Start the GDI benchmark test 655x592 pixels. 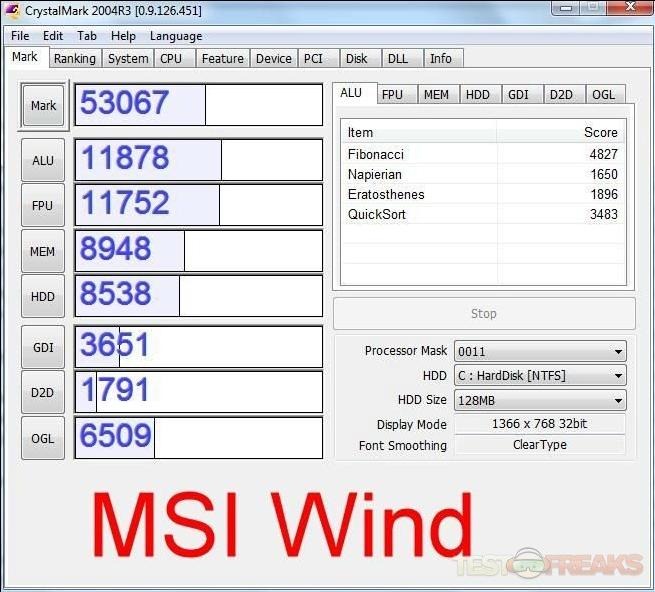point(43,347)
